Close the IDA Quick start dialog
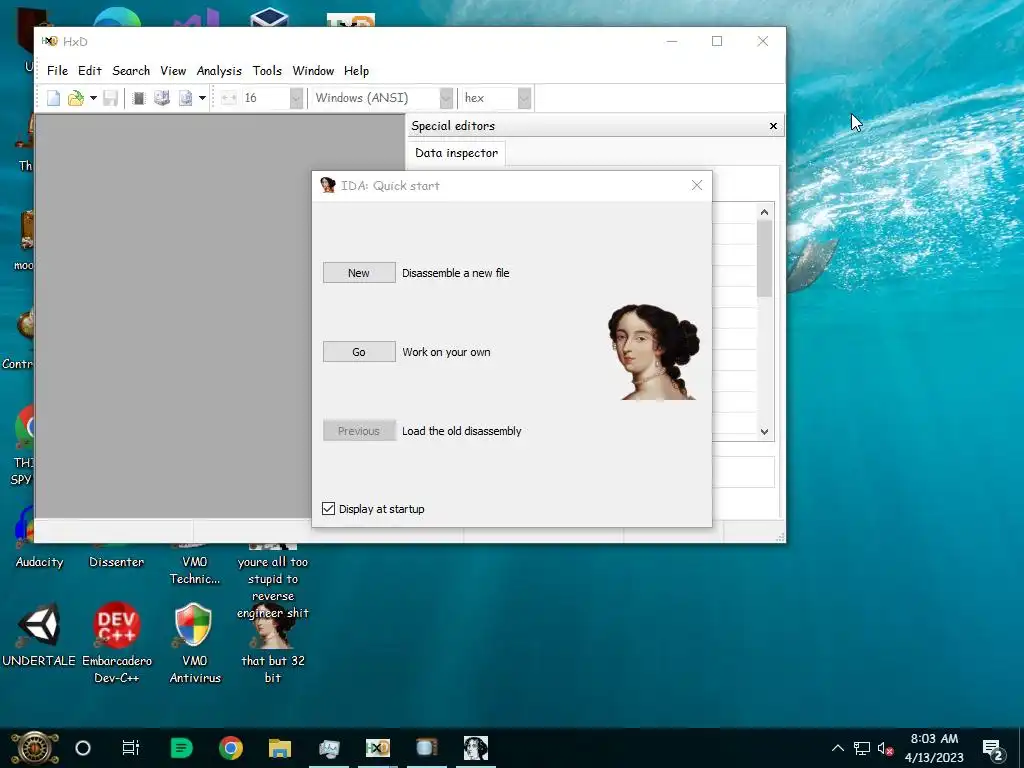The image size is (1024, 768). [x=697, y=185]
